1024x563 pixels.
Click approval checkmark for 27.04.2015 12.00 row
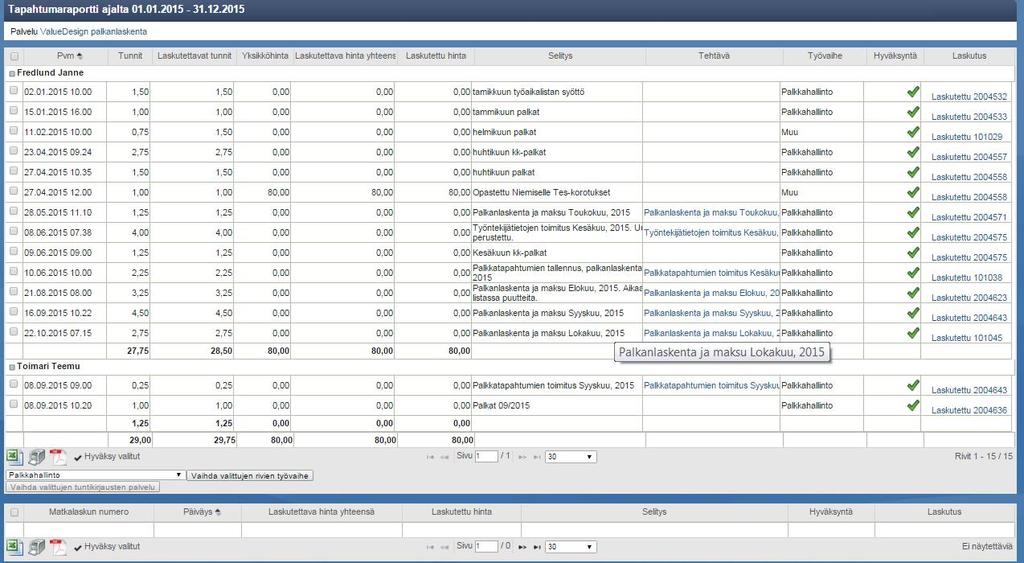click(913, 192)
